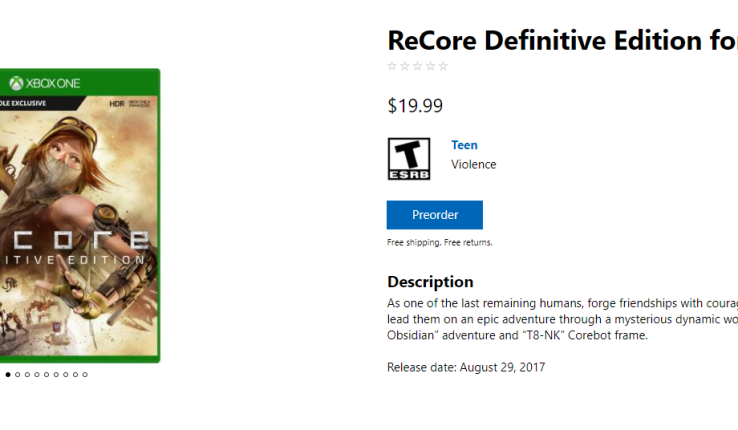
Task: Click the Description heading
Action: (430, 282)
